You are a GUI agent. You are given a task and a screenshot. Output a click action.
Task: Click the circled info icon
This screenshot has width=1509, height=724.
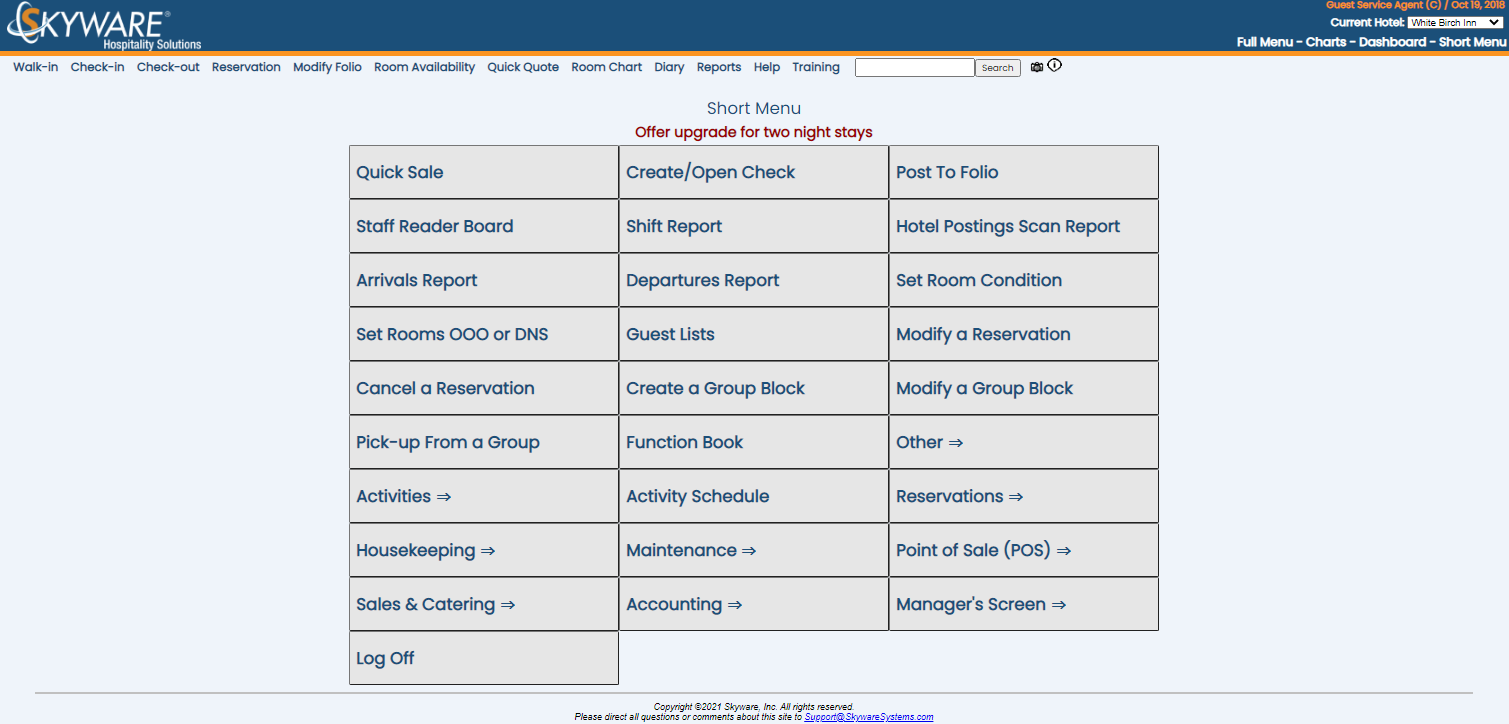click(1054, 66)
